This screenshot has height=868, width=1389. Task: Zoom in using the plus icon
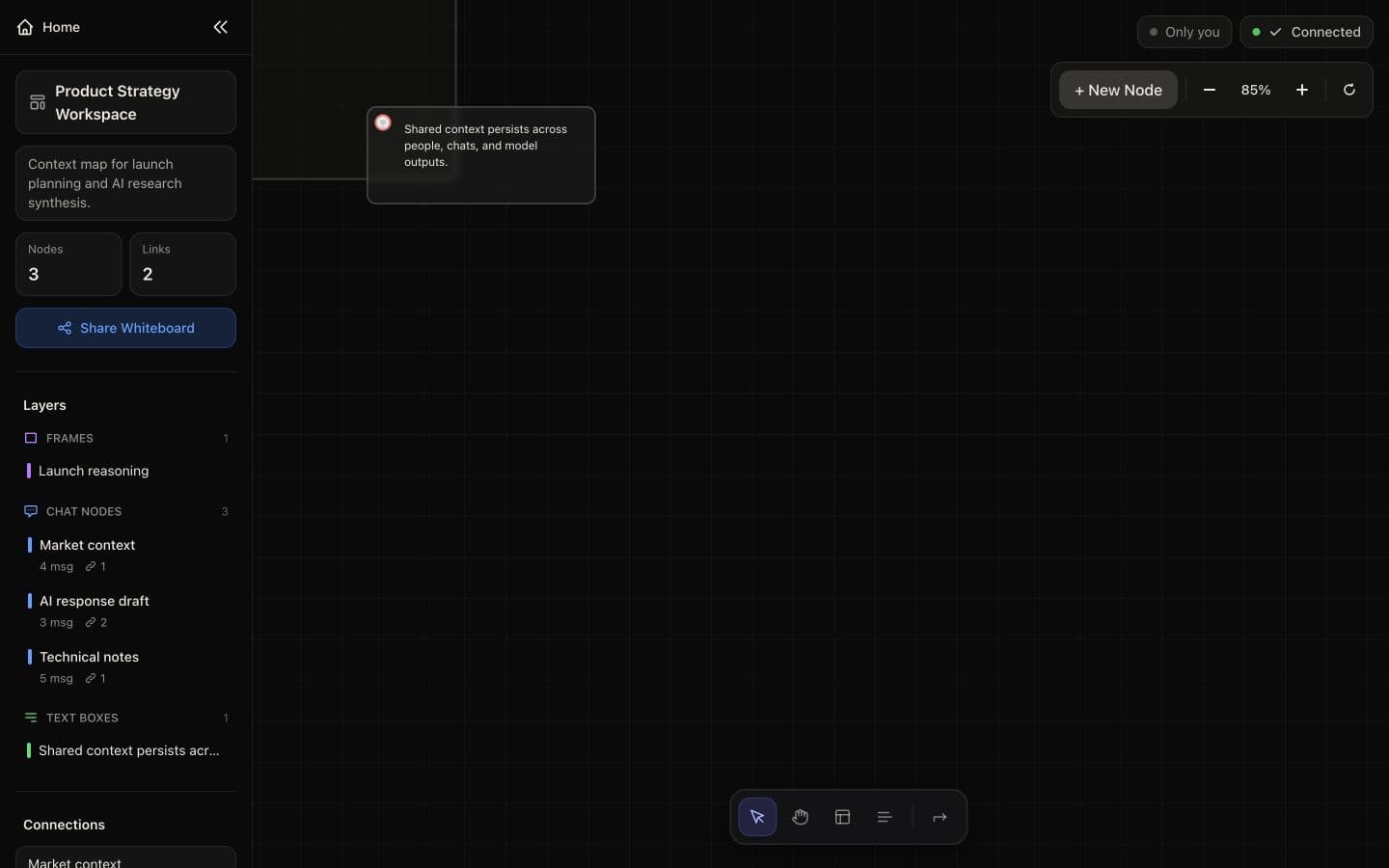[x=1302, y=90]
